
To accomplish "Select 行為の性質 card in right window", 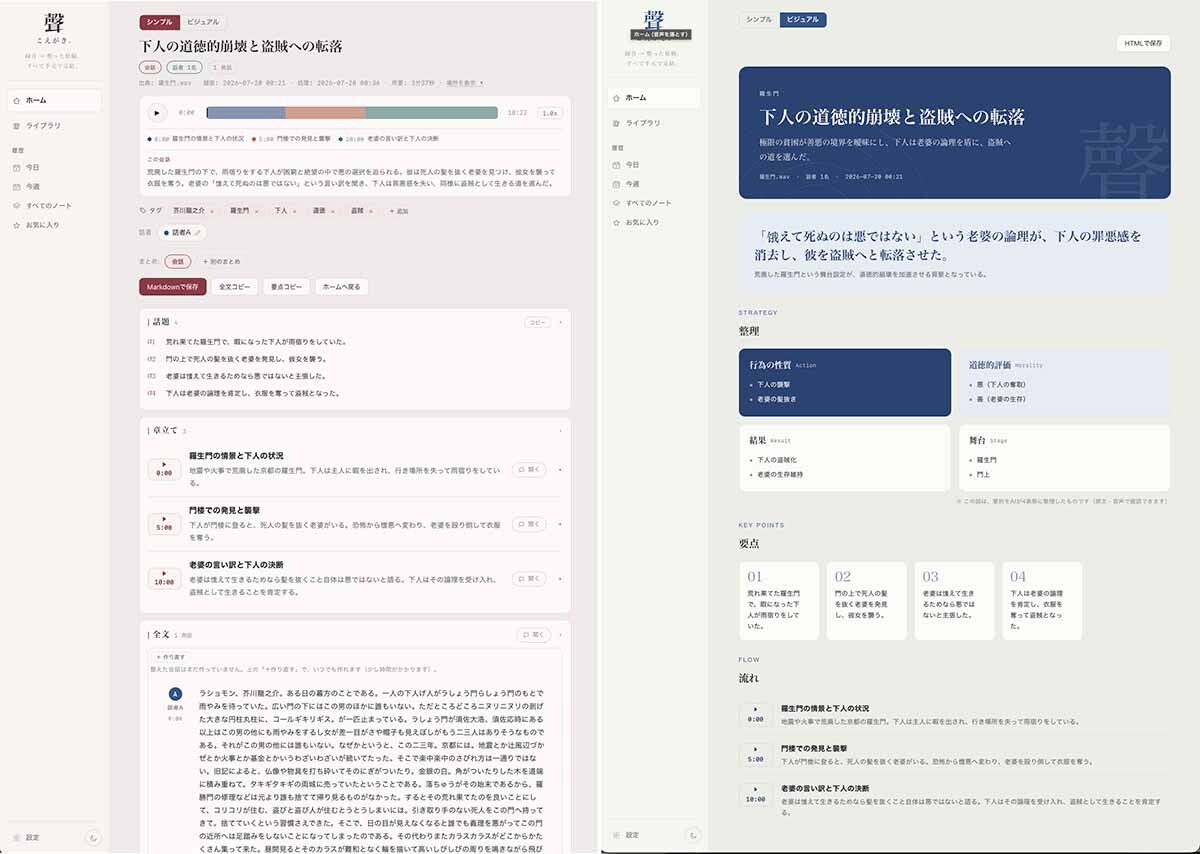I will pos(845,382).
